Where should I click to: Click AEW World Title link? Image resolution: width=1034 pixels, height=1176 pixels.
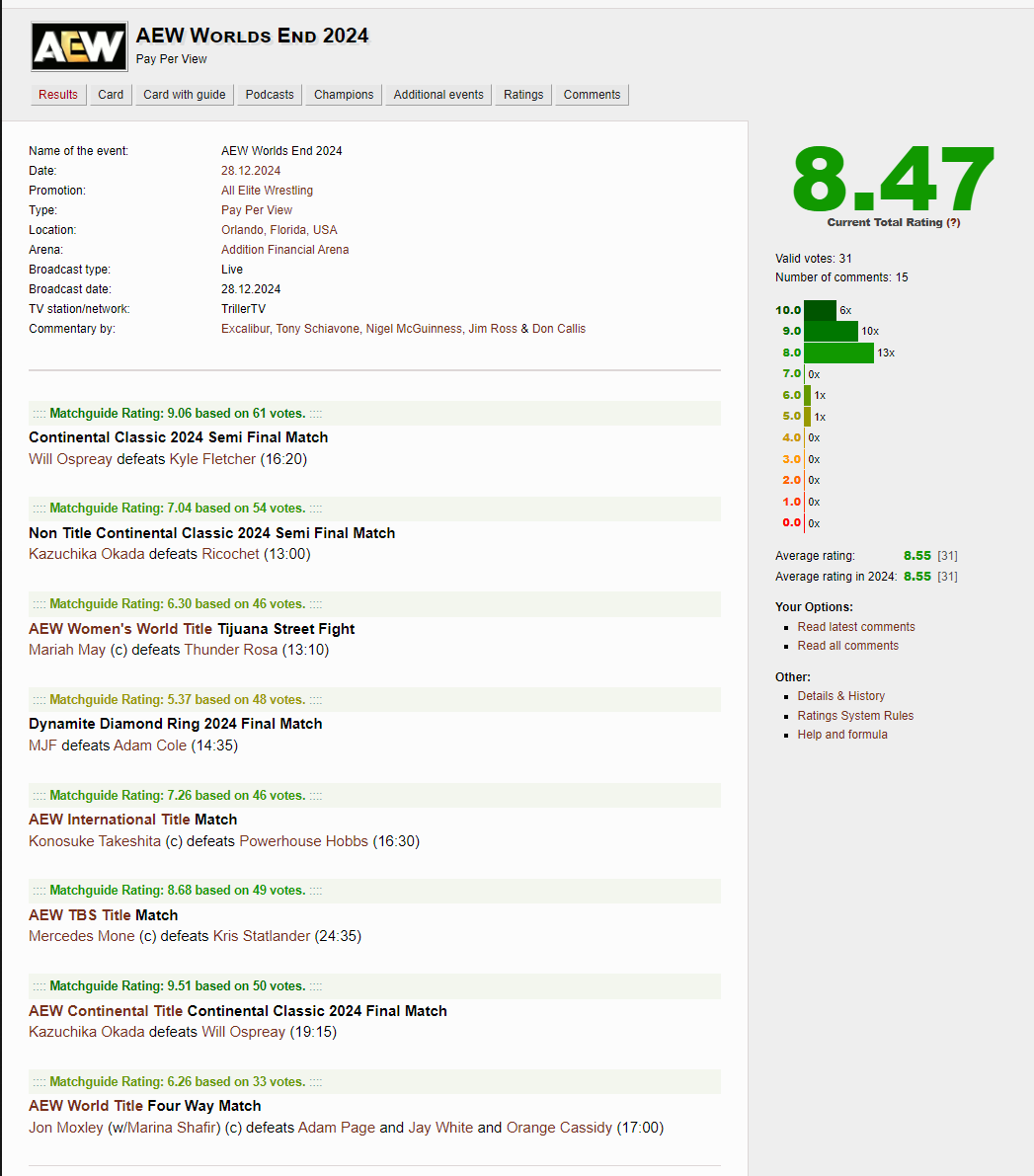86,1106
